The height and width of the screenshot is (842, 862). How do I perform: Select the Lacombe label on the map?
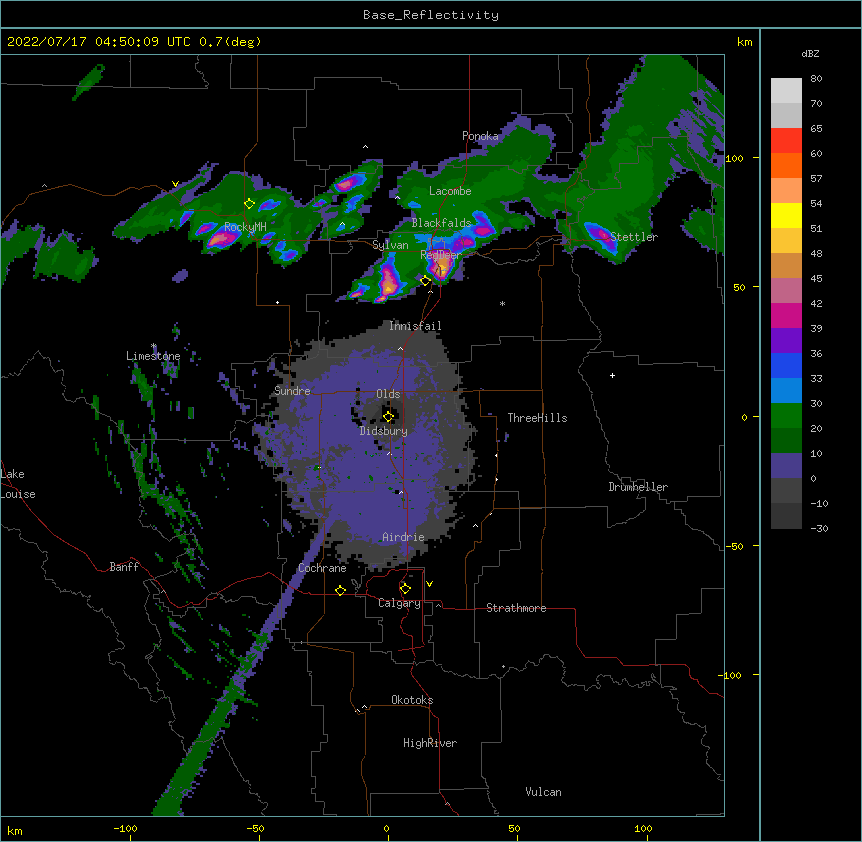[450, 191]
